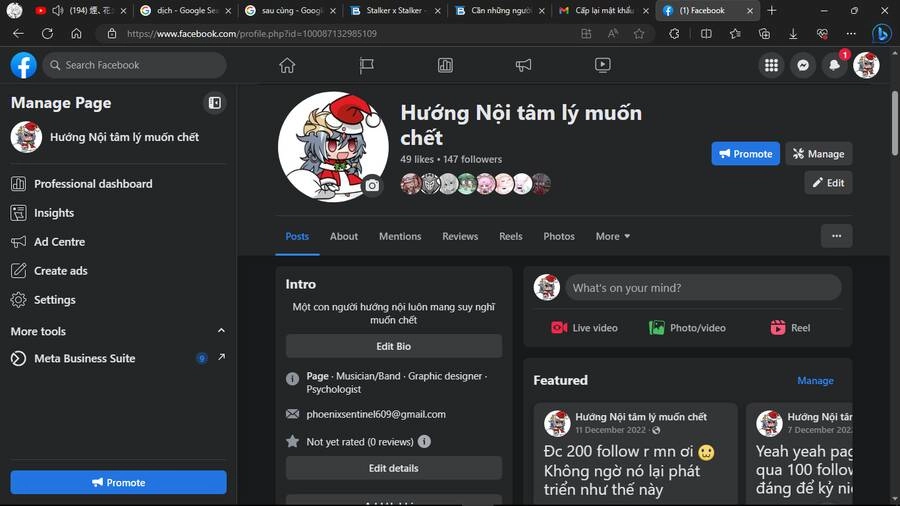This screenshot has height=506, width=900.
Task: Open the Notifications bell
Action: coord(834,65)
